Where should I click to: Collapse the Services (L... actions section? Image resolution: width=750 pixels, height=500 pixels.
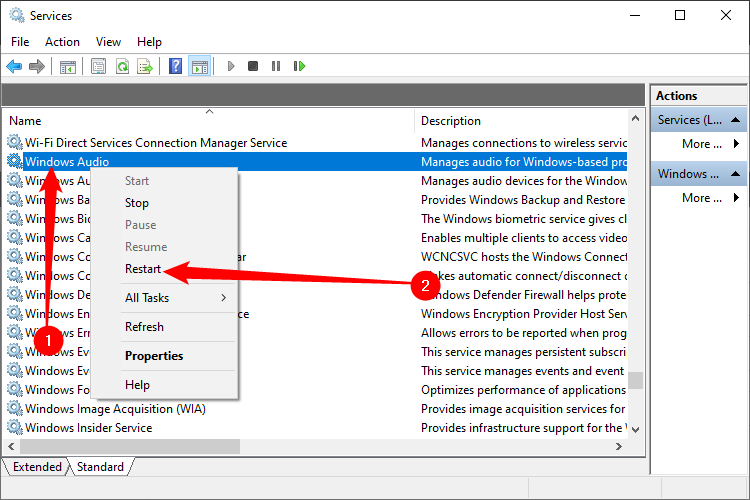pyautogui.click(x=736, y=120)
